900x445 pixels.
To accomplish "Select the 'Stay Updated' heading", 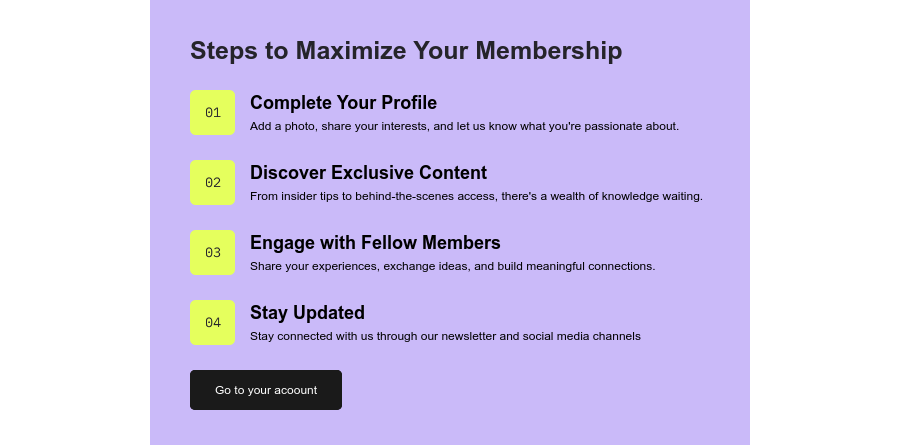I will (x=307, y=313).
